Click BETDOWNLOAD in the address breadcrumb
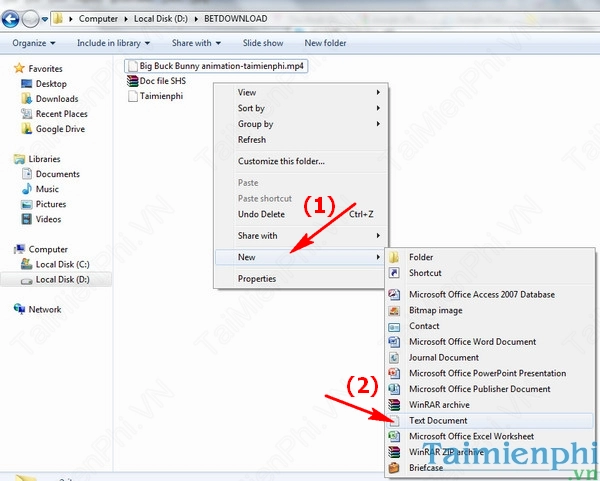 tap(236, 19)
